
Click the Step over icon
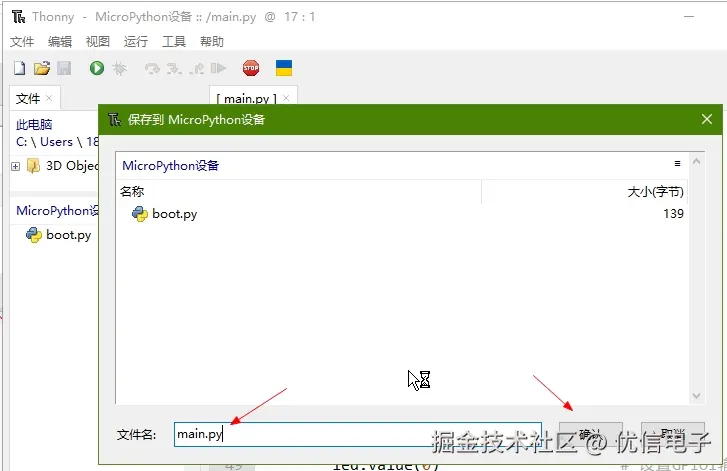tap(152, 69)
